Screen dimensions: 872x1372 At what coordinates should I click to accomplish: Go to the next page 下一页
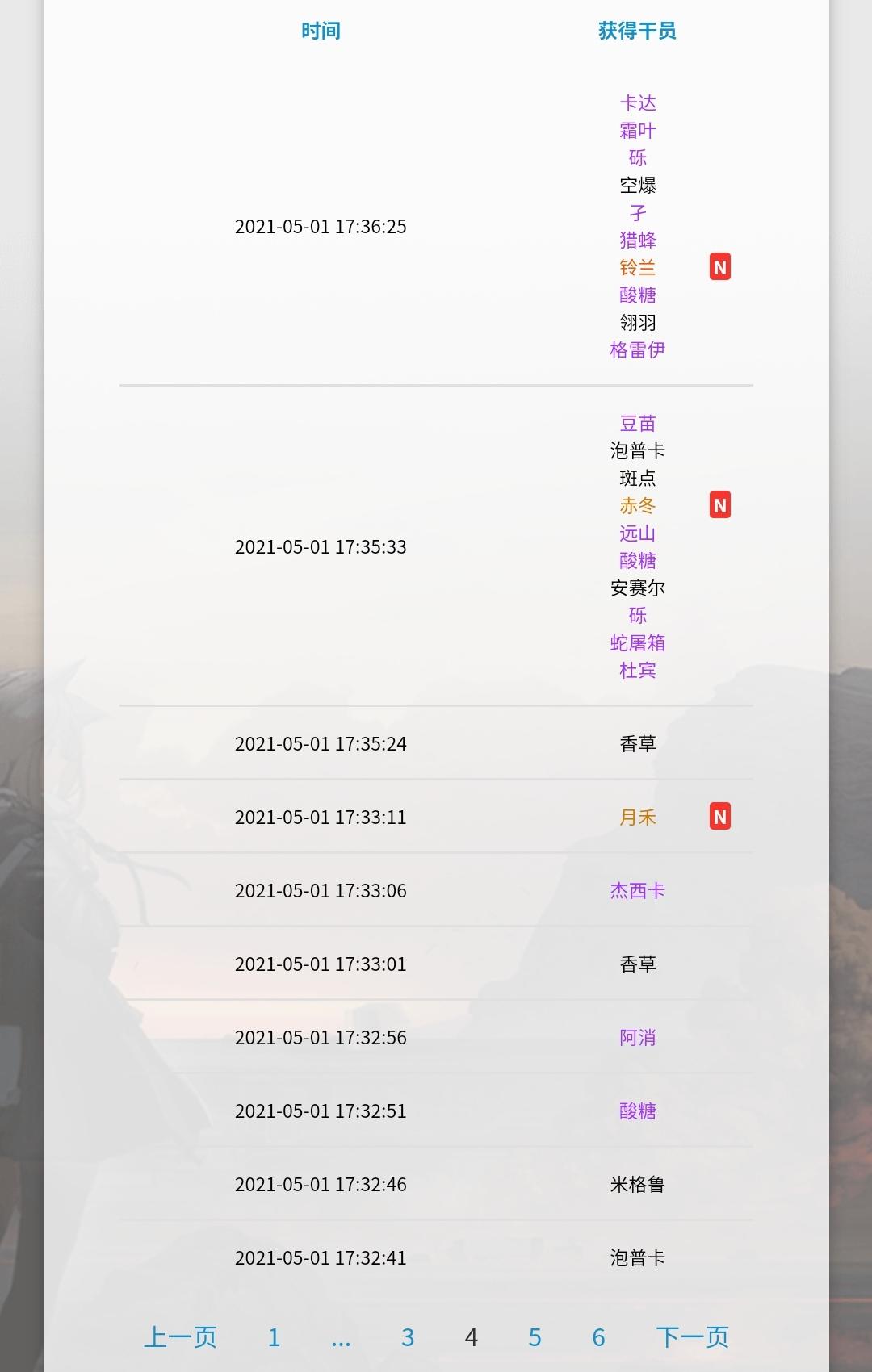pos(692,1337)
